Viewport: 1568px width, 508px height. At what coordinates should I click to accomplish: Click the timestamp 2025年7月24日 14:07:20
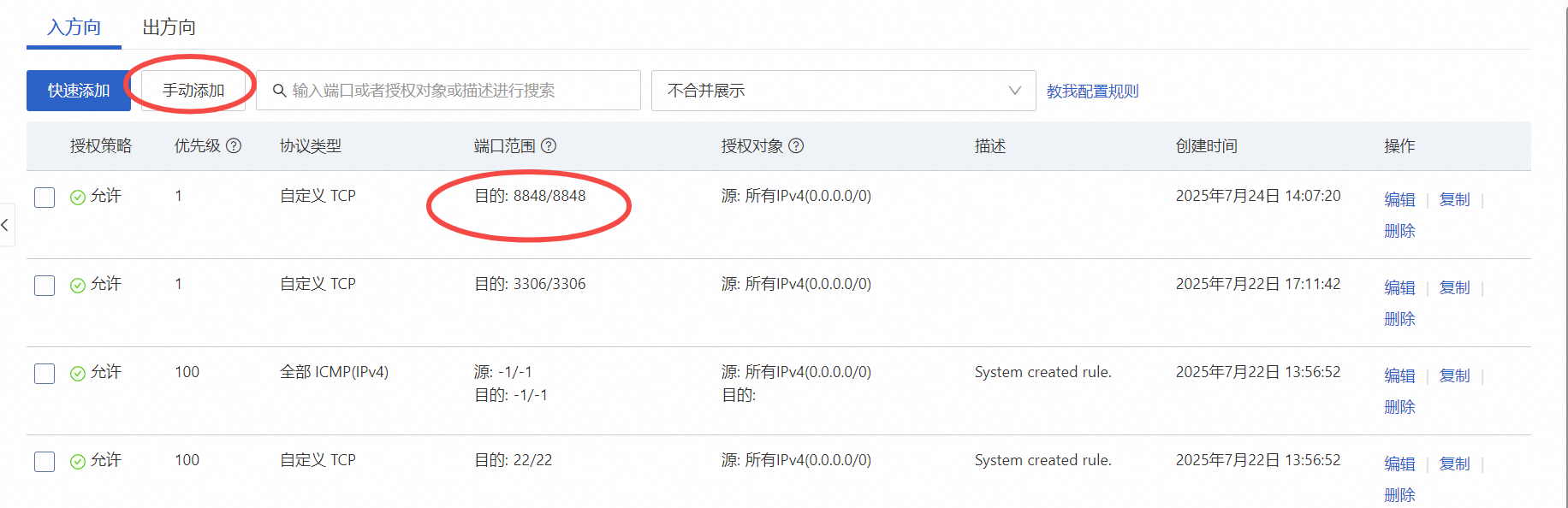pos(1258,196)
